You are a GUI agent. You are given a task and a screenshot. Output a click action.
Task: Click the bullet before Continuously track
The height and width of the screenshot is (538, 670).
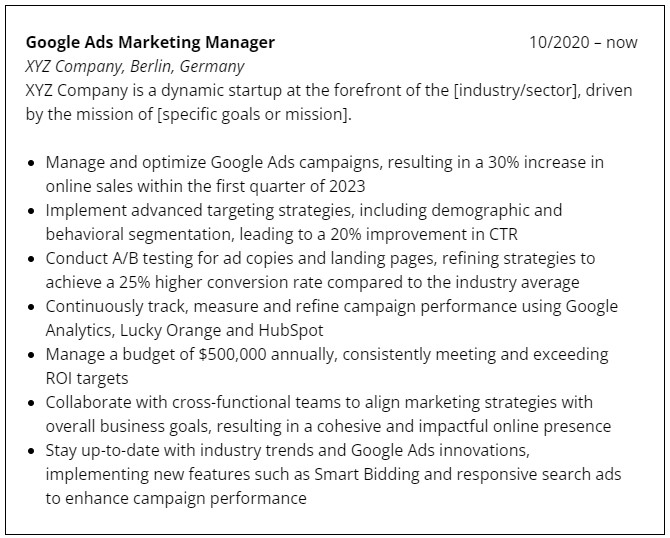click(33, 307)
